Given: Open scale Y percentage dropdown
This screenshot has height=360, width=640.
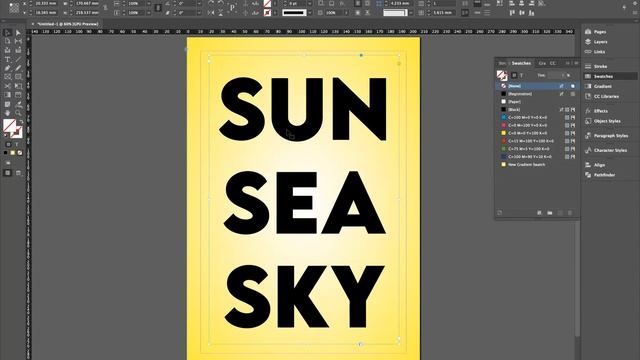Looking at the screenshot, I should pos(148,13).
